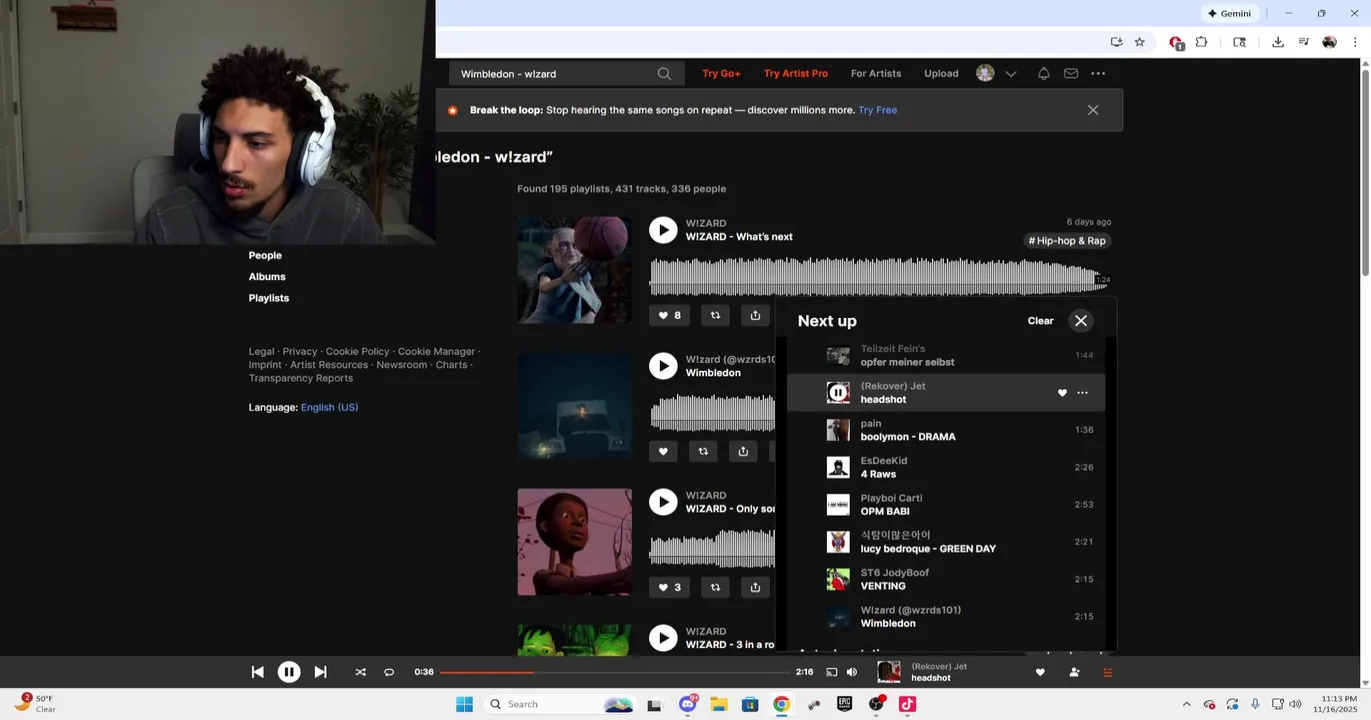Clear the Next up queue
1371x720 pixels.
pos(1040,321)
